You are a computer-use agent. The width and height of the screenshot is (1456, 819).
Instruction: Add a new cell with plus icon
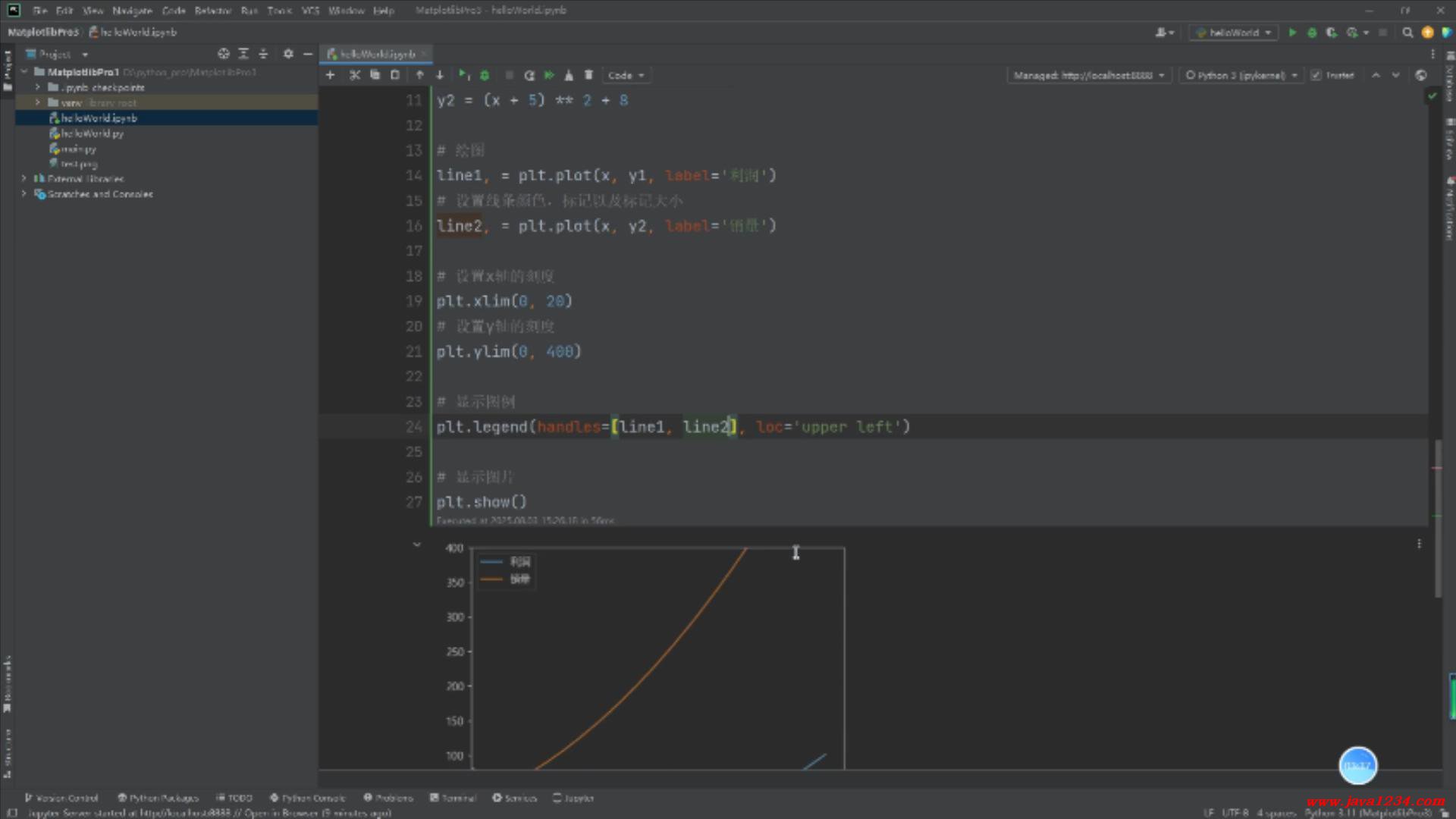(330, 75)
